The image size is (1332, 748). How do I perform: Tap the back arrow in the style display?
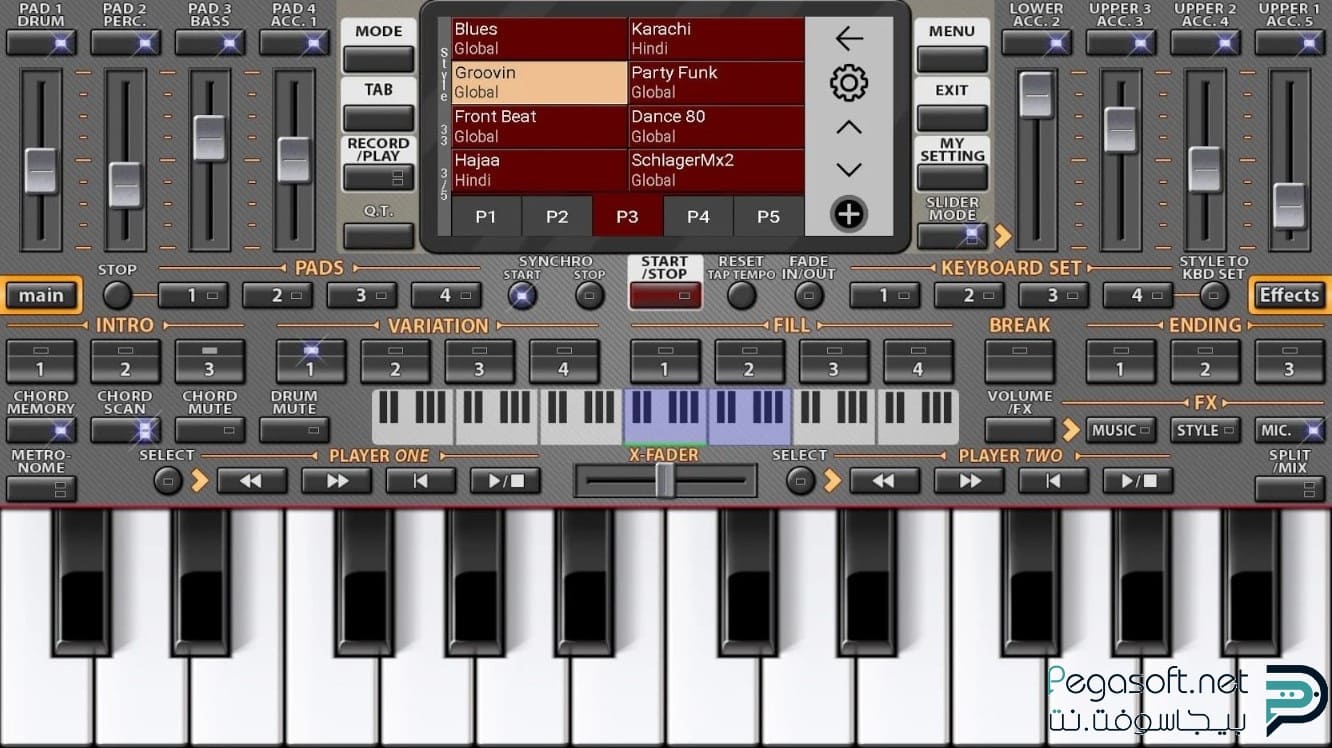coord(848,38)
